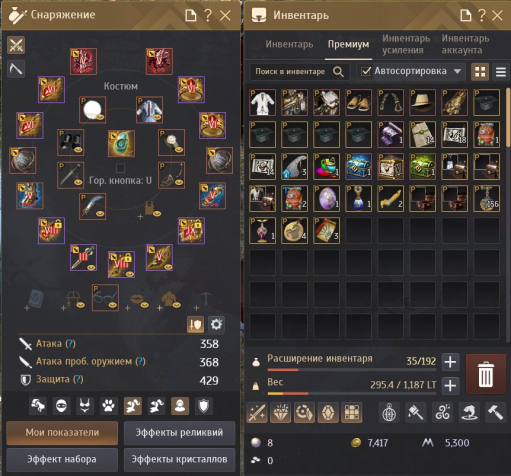This screenshot has height=476, width=511.
Task: Toggle the sword-and-shield stats display button
Action: (x=195, y=324)
